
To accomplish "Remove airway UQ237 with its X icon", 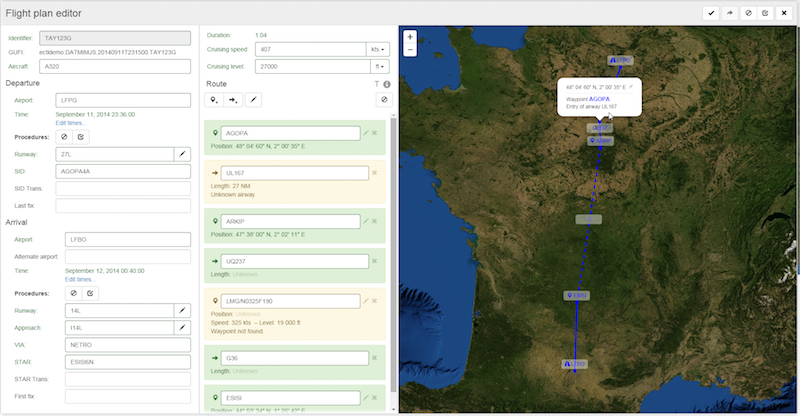I will pyautogui.click(x=374, y=261).
